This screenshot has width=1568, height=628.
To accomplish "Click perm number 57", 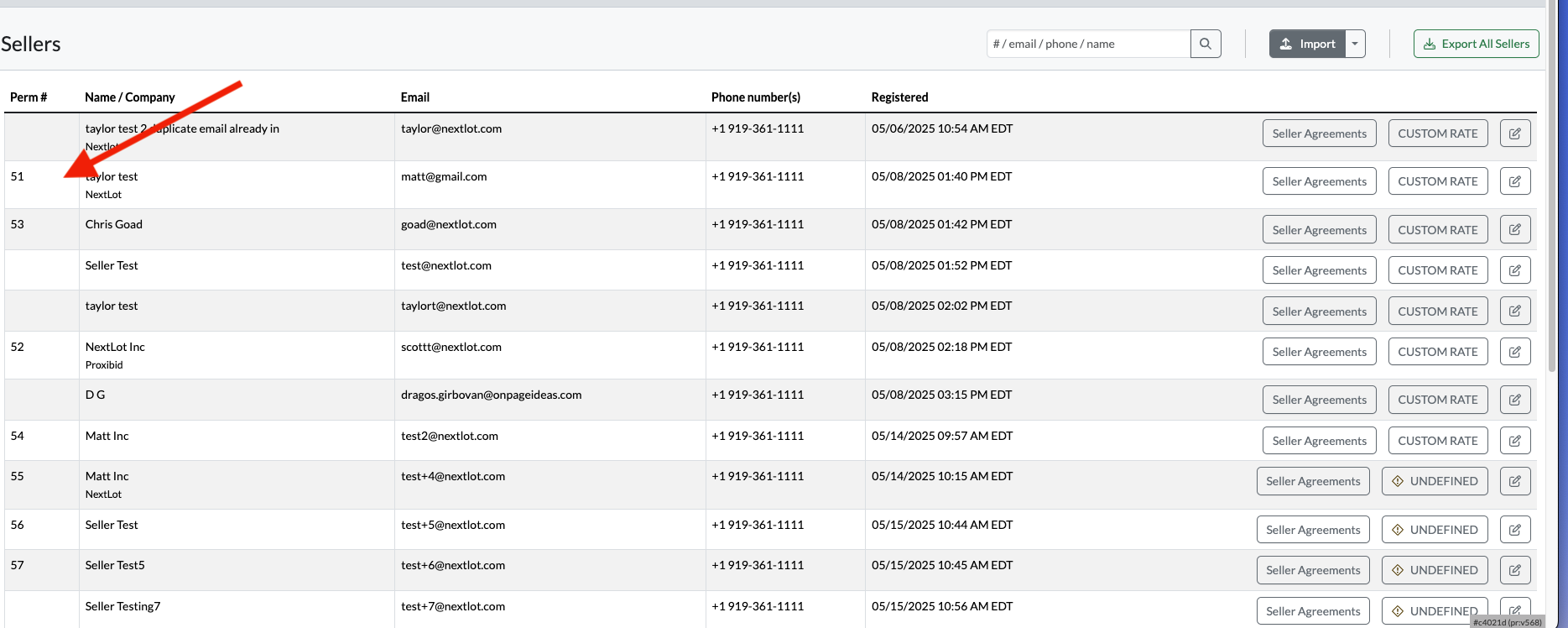I will coord(18,565).
